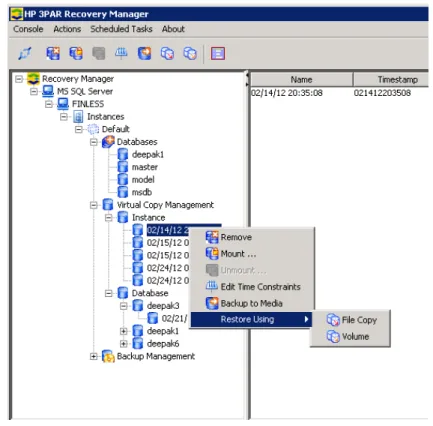This screenshot has height=426, width=433.
Task: Click the FINLESS host icon
Action: (x=63, y=104)
